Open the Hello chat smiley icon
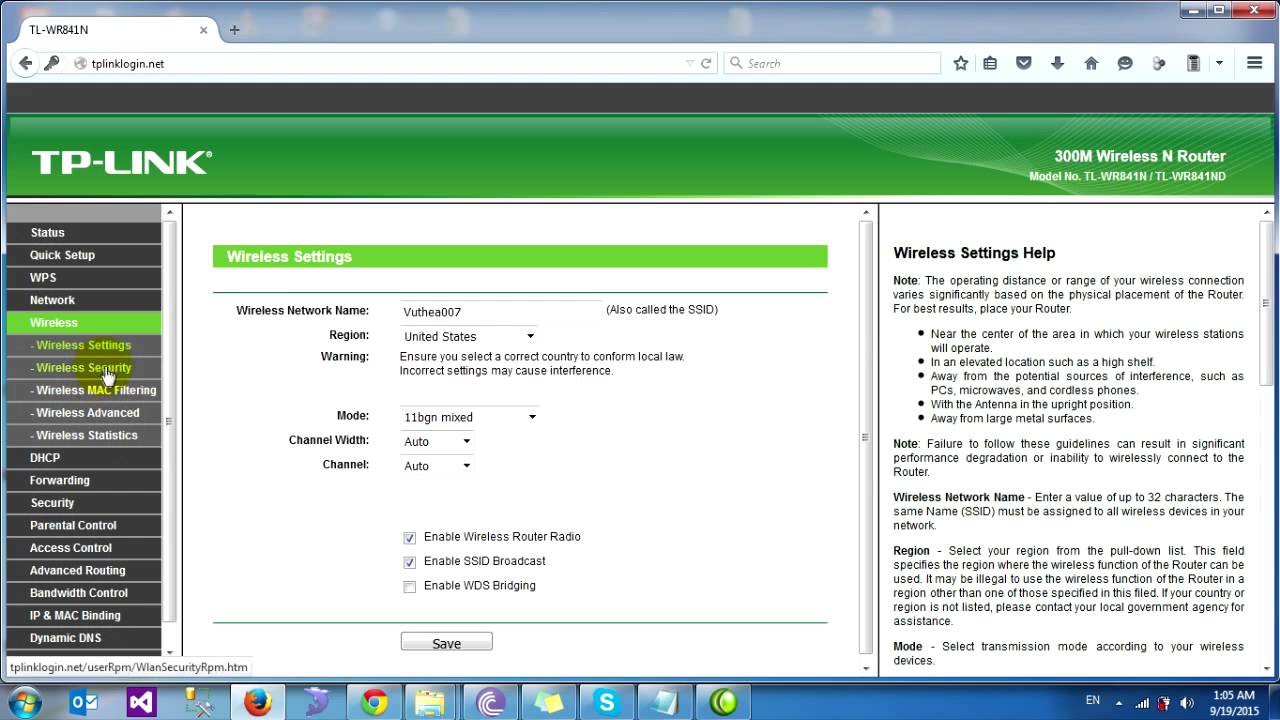 coord(1125,63)
